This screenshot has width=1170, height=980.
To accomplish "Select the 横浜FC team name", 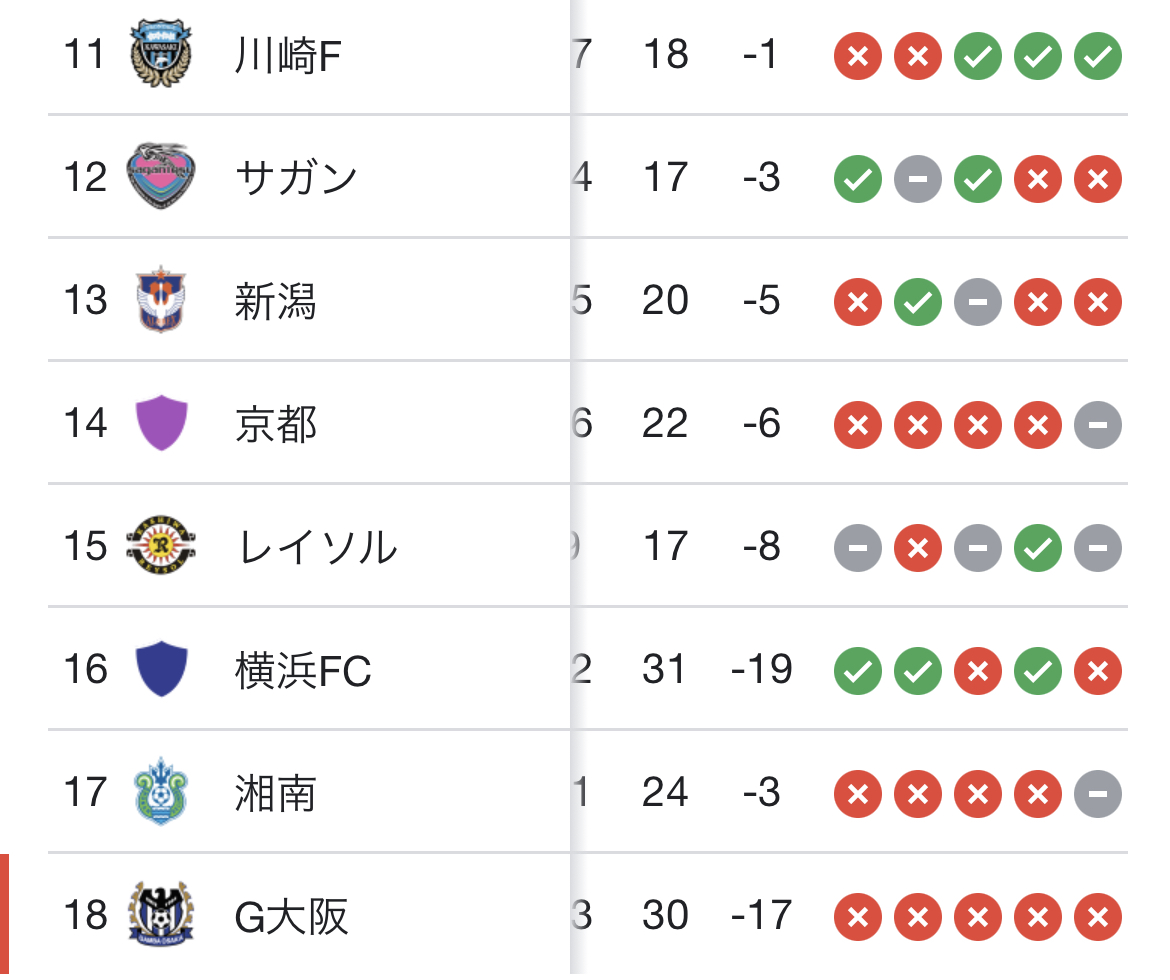I will pos(303,670).
